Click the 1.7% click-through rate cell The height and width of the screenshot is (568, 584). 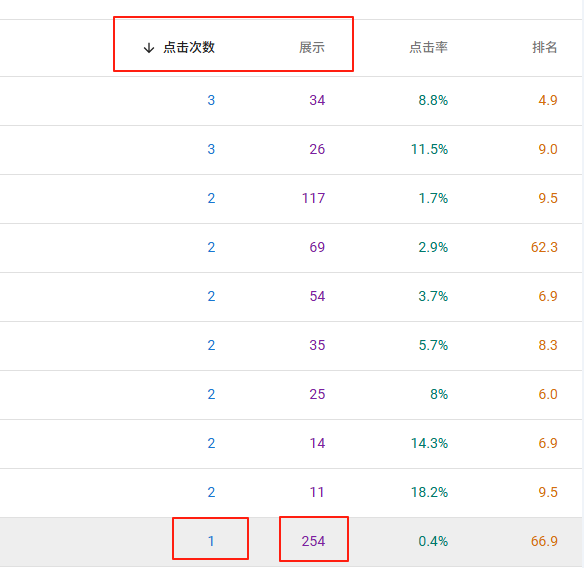433,198
